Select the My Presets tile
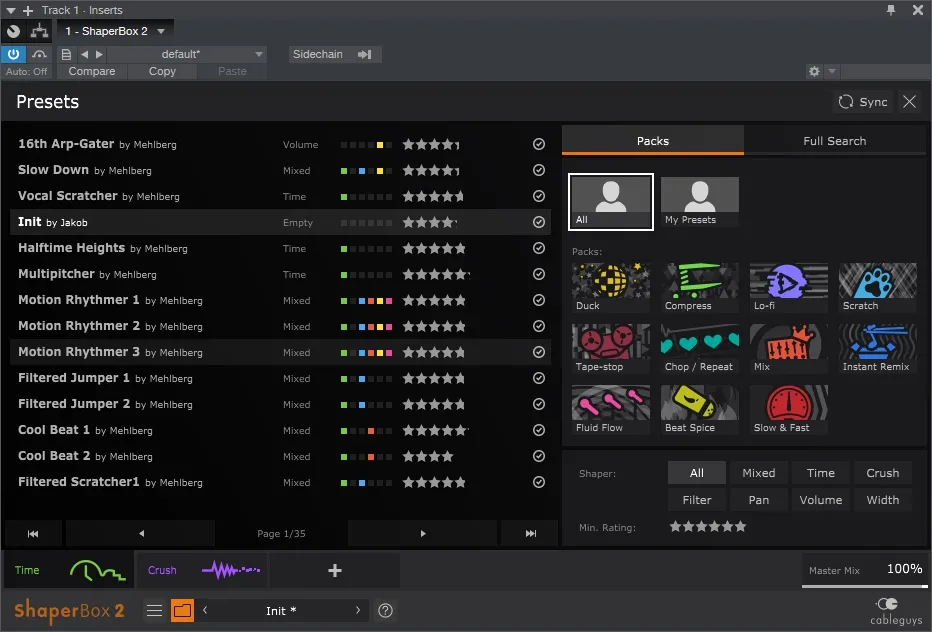 700,202
